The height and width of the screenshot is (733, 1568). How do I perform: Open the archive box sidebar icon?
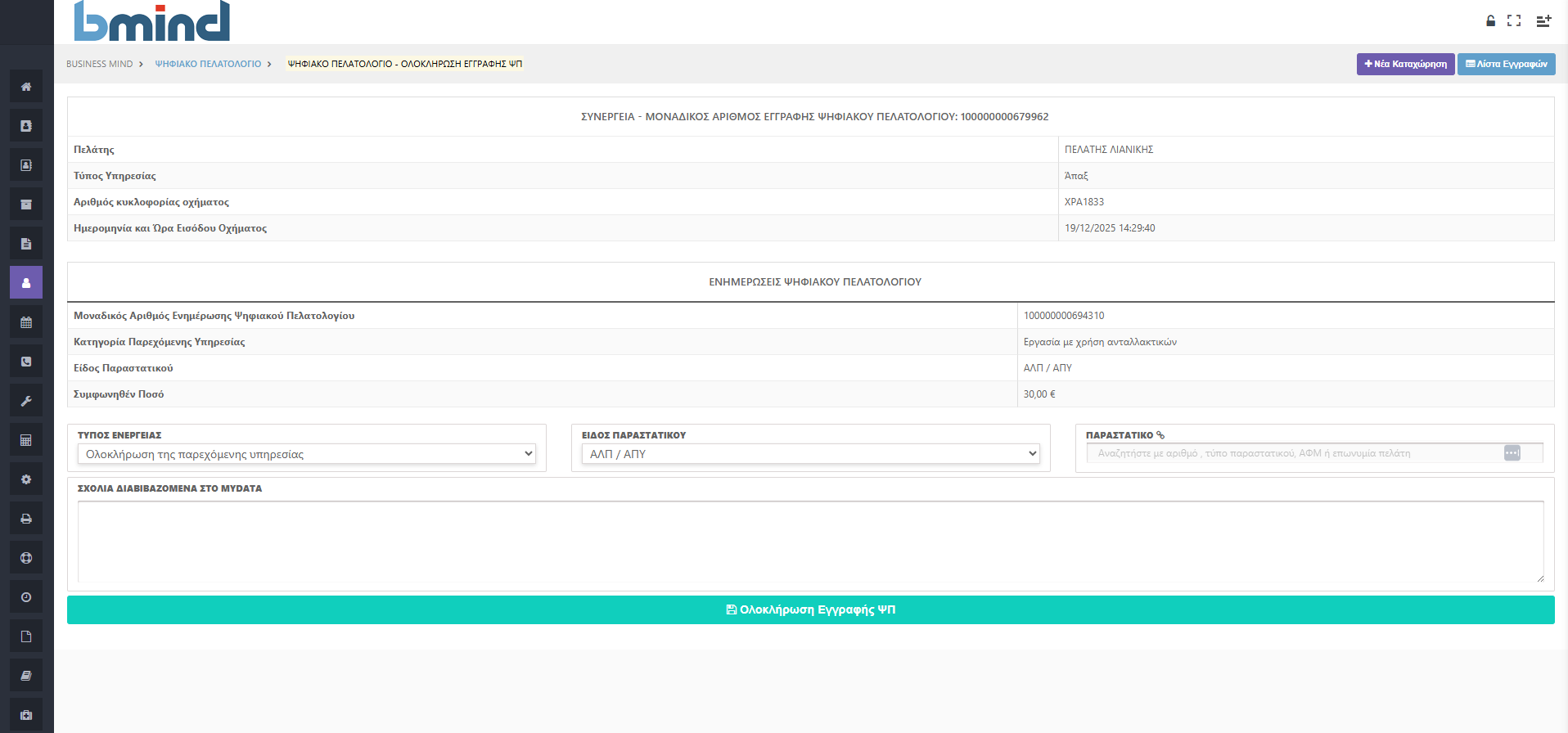(26, 205)
